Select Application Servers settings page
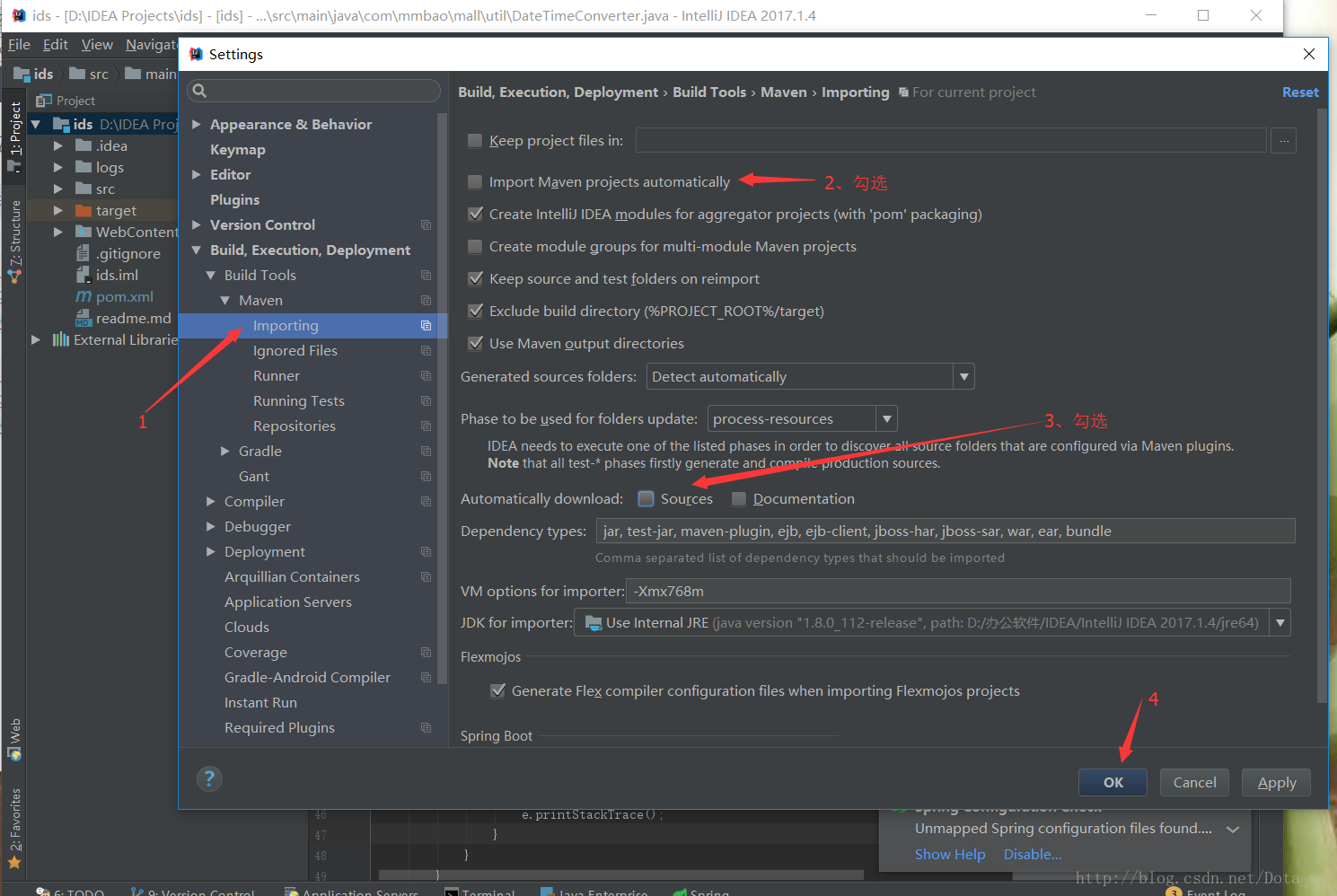Image resolution: width=1337 pixels, height=896 pixels. pyautogui.click(x=288, y=602)
